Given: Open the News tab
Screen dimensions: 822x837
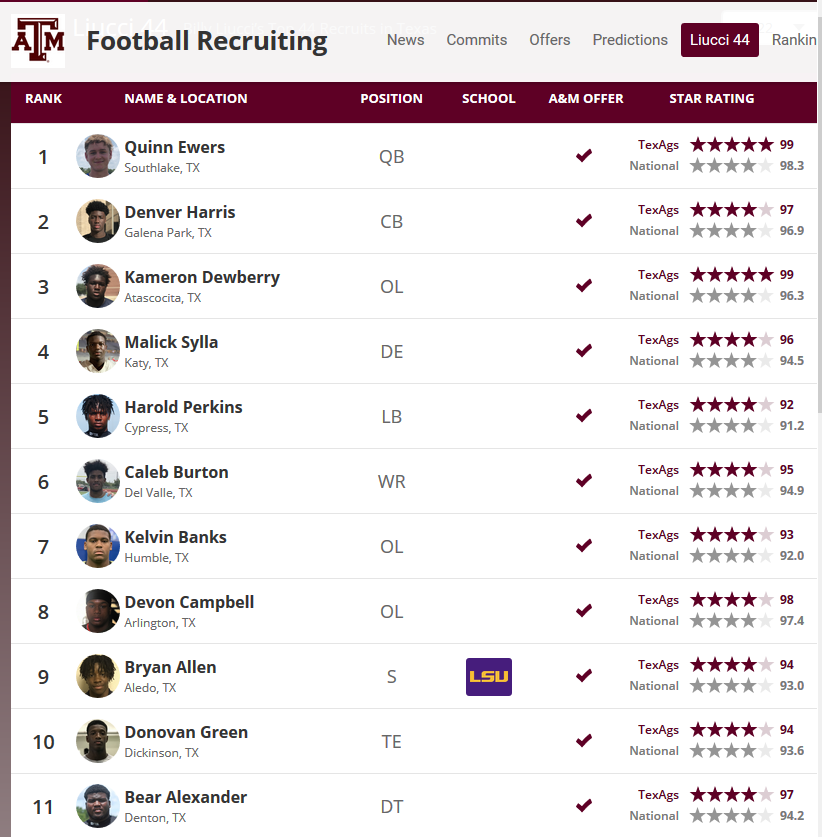Looking at the screenshot, I should (x=405, y=40).
